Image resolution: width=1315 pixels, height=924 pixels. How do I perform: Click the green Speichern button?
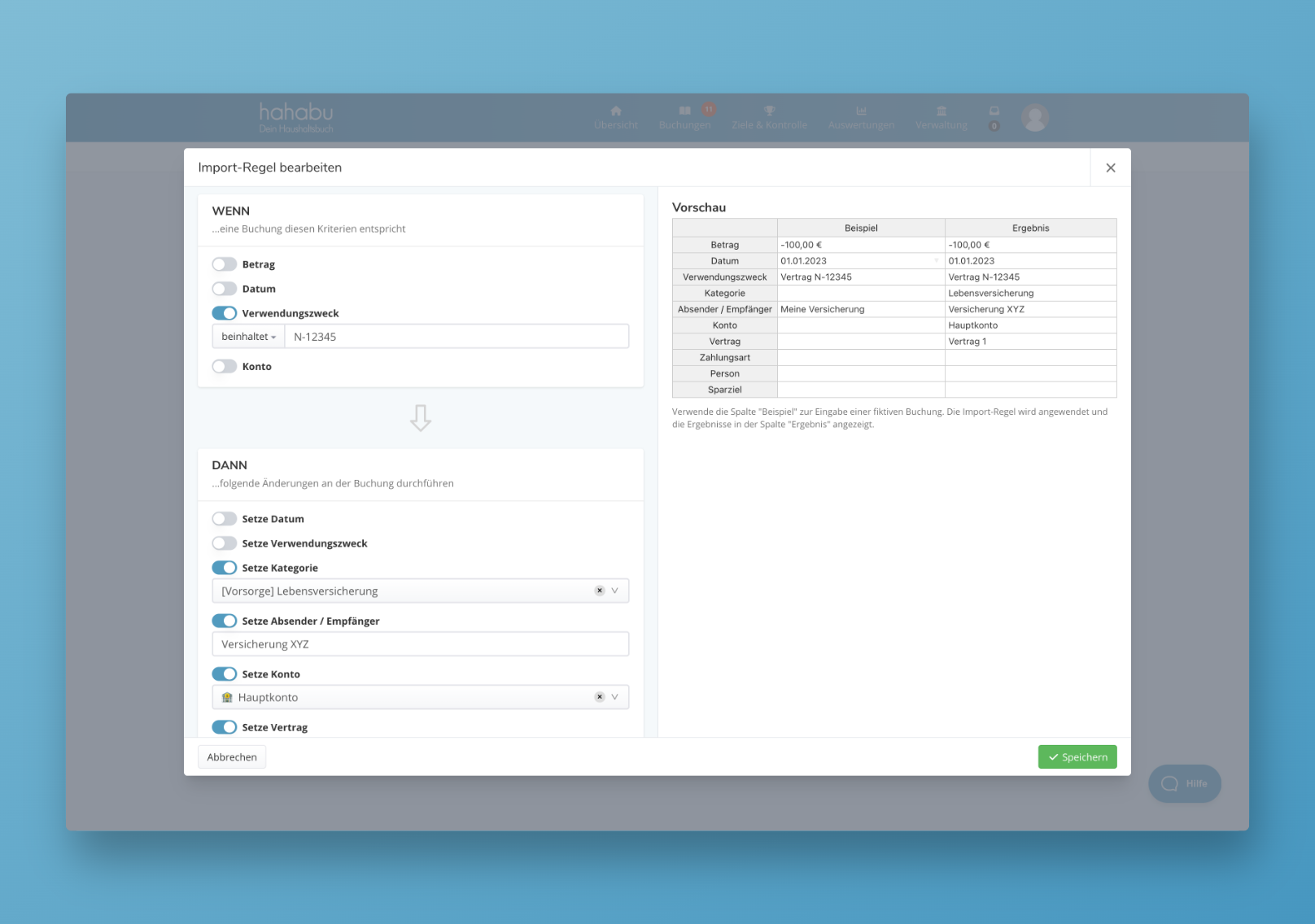1077,757
